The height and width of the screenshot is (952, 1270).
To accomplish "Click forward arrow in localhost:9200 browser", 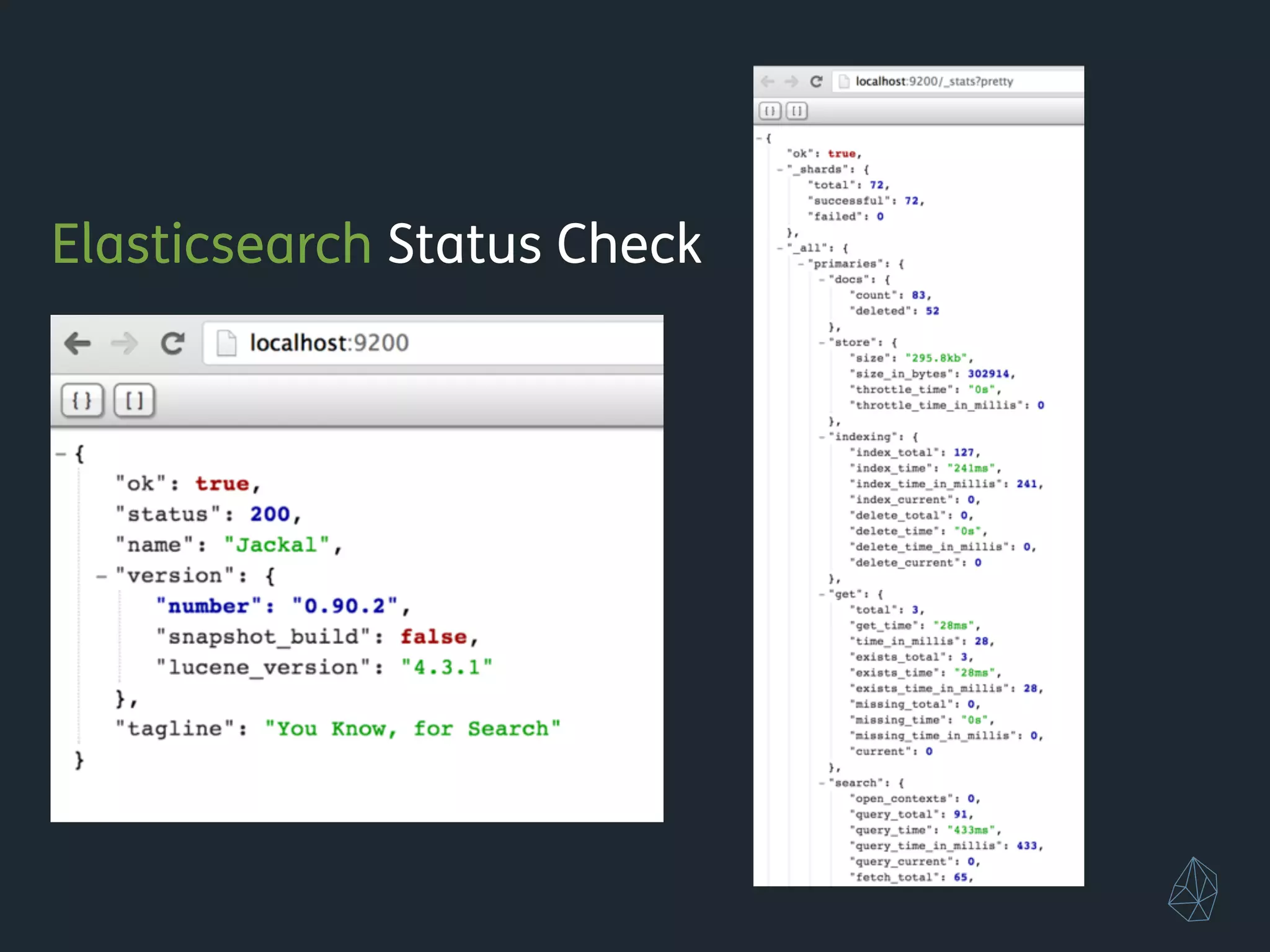I will point(124,343).
